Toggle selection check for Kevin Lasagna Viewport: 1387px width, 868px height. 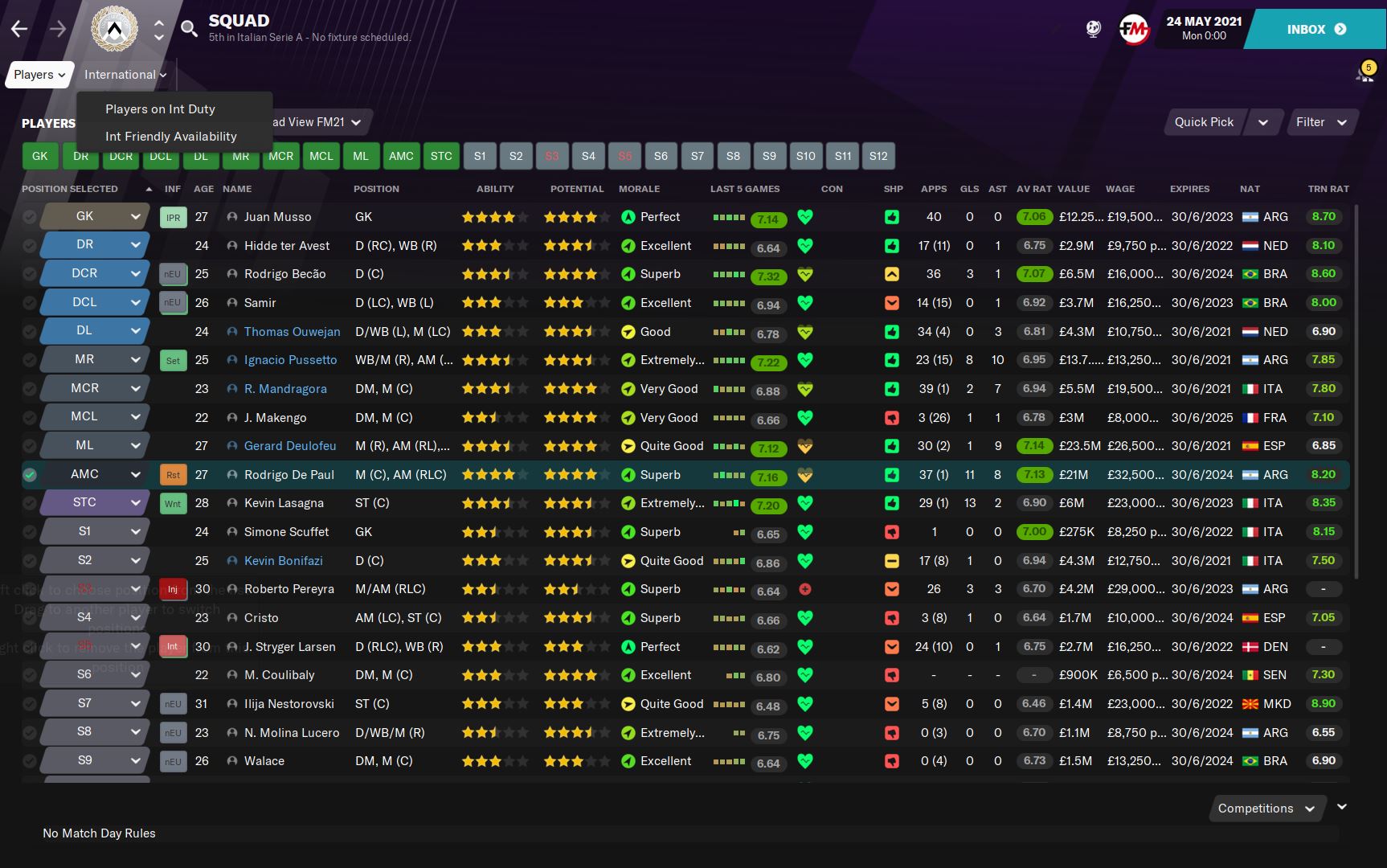30,503
